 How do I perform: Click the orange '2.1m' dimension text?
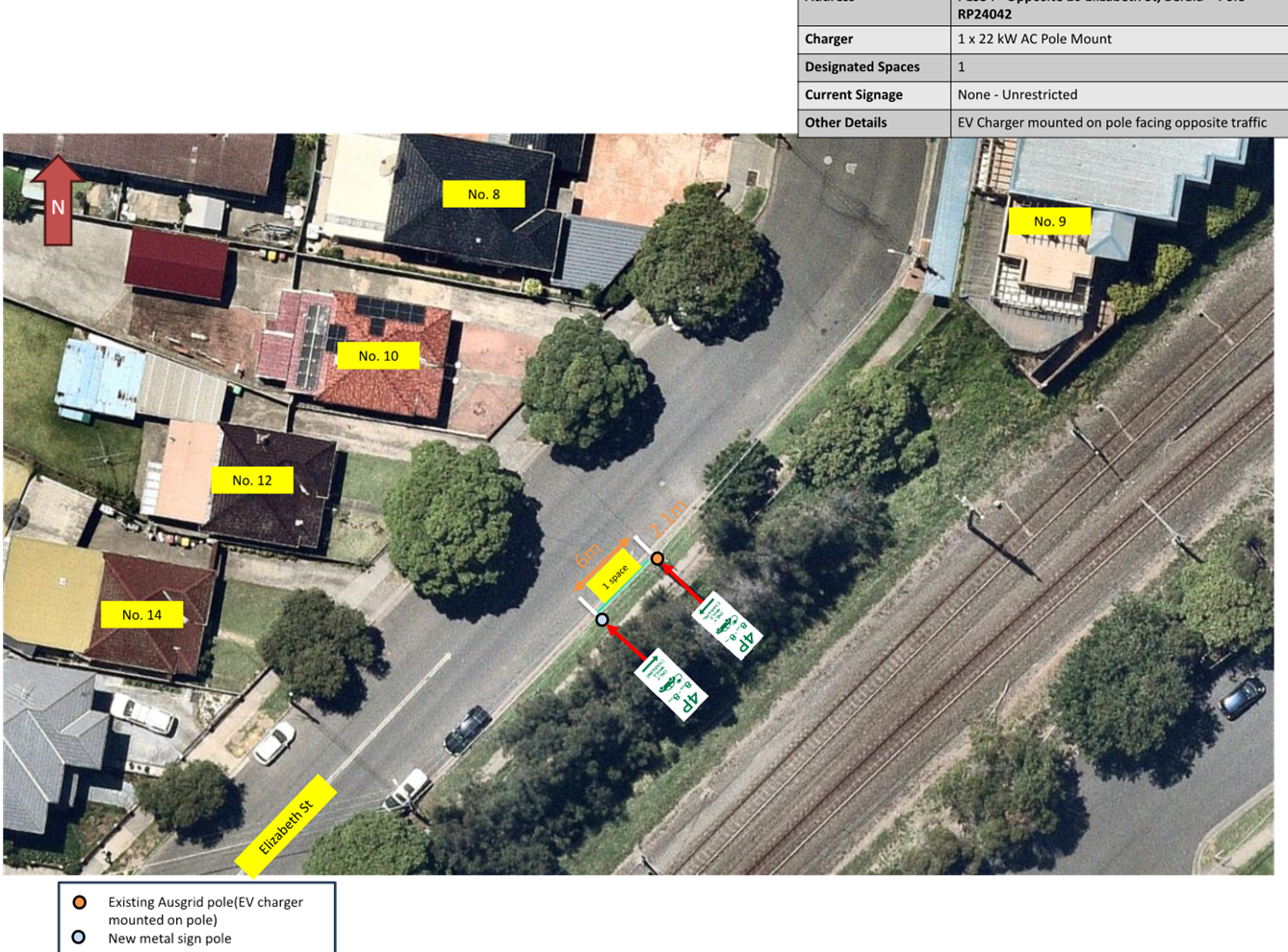click(x=668, y=518)
